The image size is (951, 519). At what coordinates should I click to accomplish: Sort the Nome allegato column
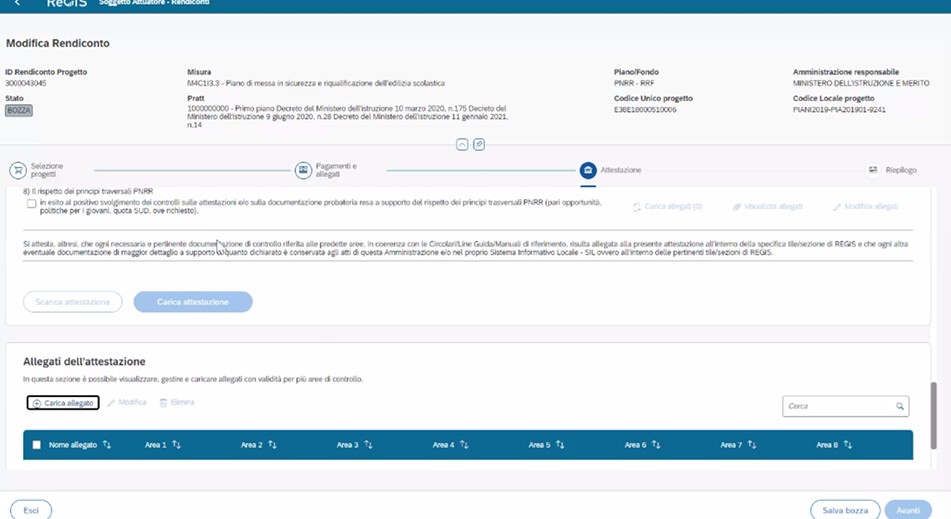click(107, 445)
